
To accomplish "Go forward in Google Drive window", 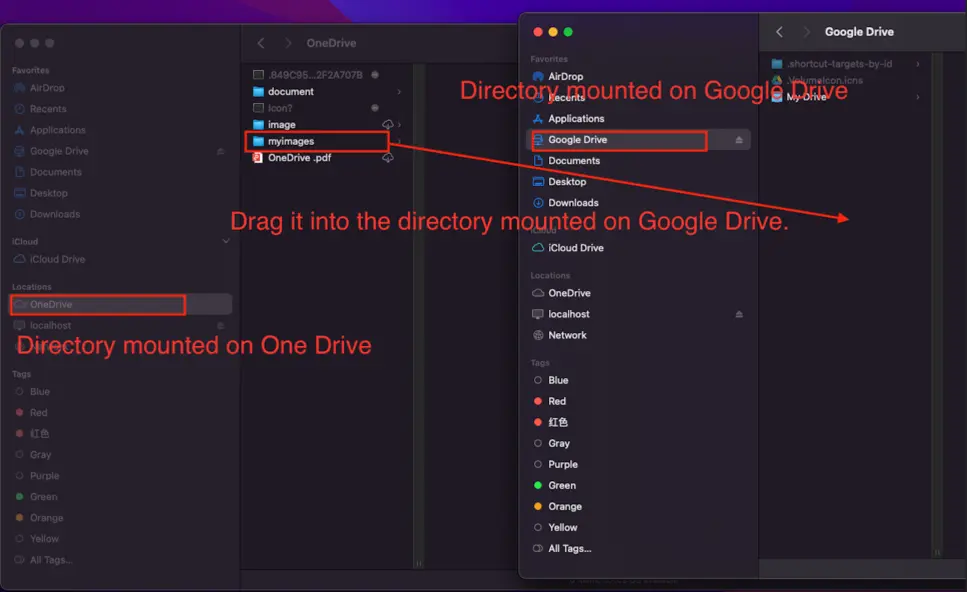I will coord(805,32).
